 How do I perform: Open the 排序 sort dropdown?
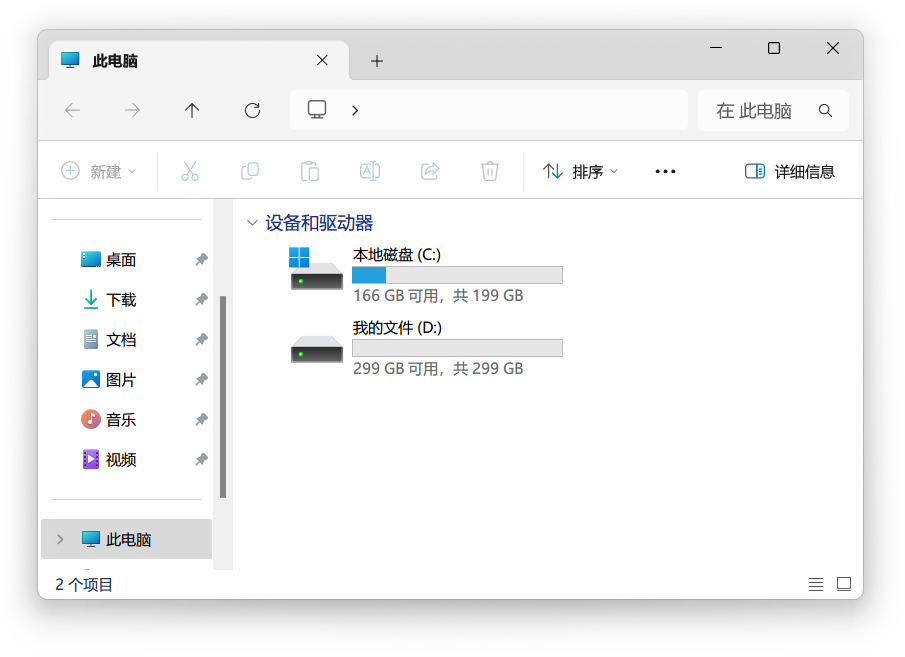[x=581, y=171]
